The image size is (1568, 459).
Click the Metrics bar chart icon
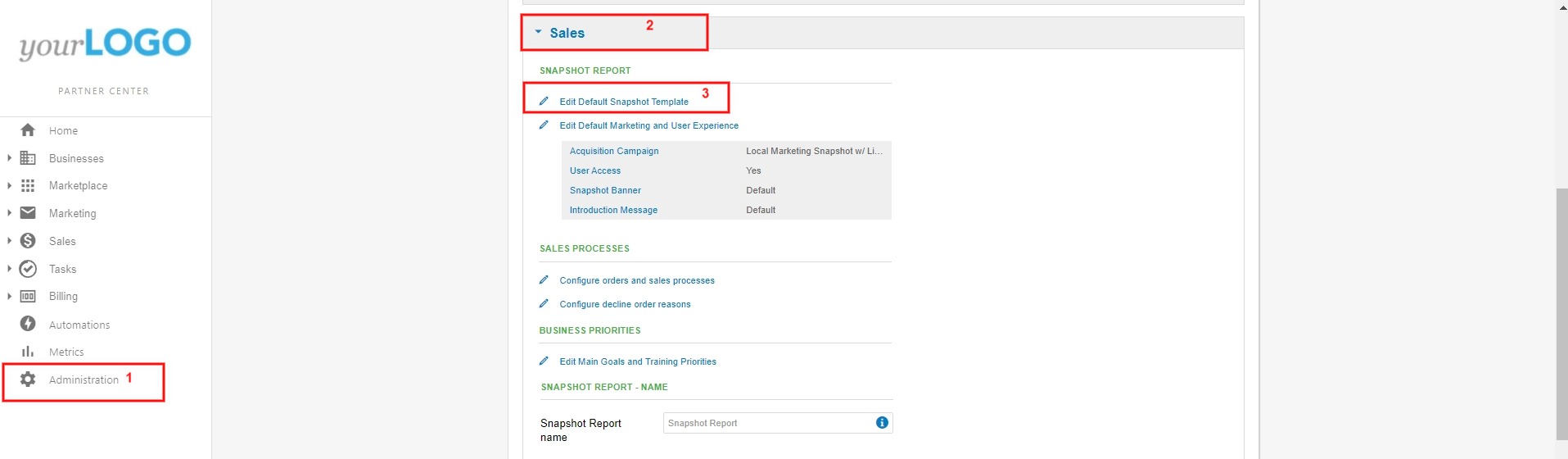pyautogui.click(x=28, y=352)
